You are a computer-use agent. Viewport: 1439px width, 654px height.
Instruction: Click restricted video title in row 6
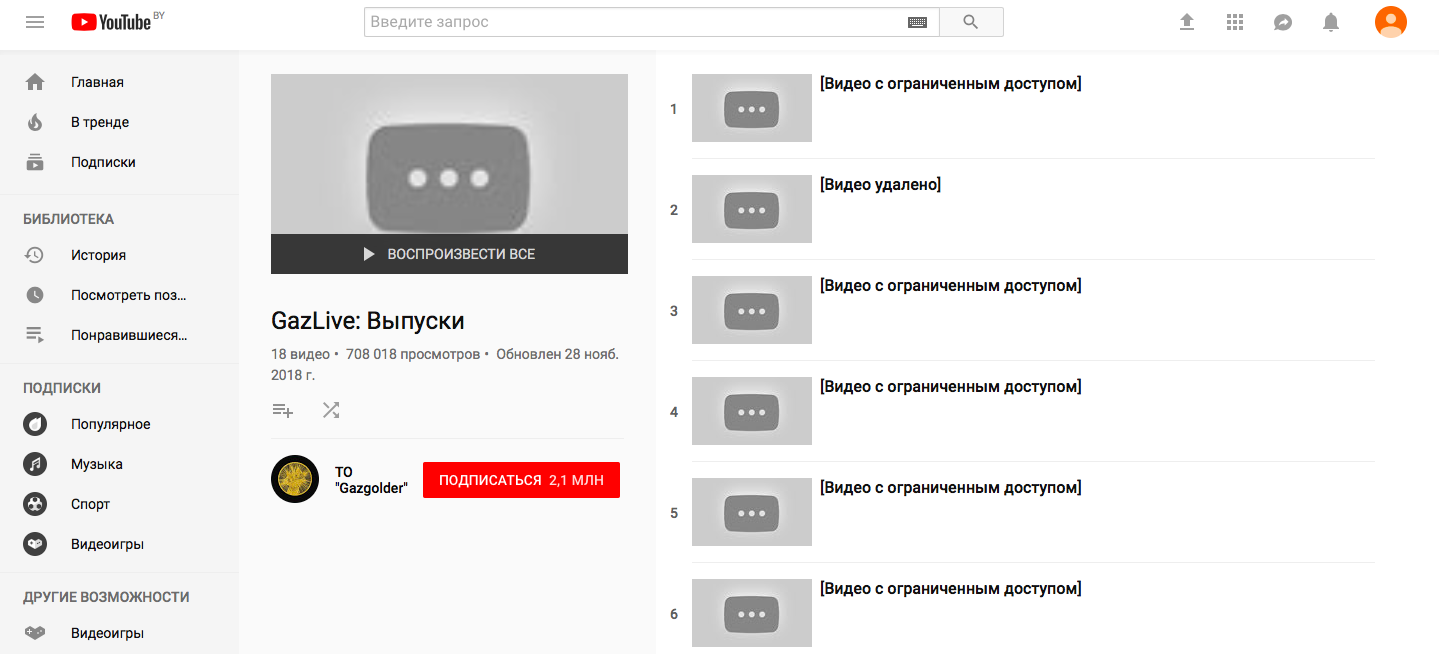click(x=951, y=589)
